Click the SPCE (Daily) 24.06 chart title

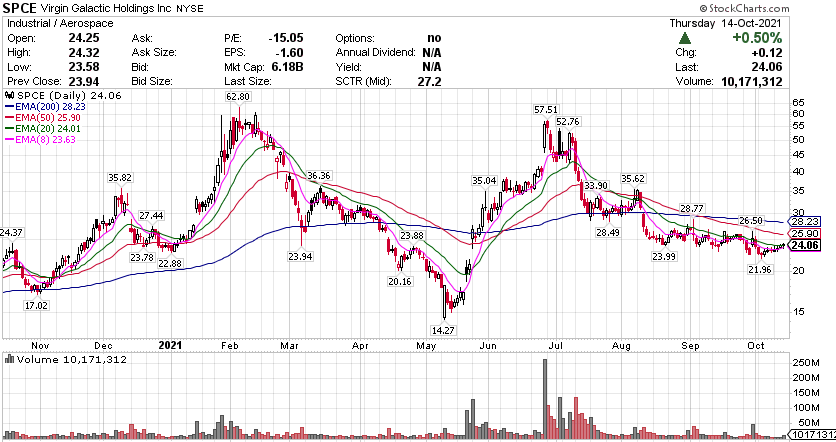point(69,95)
